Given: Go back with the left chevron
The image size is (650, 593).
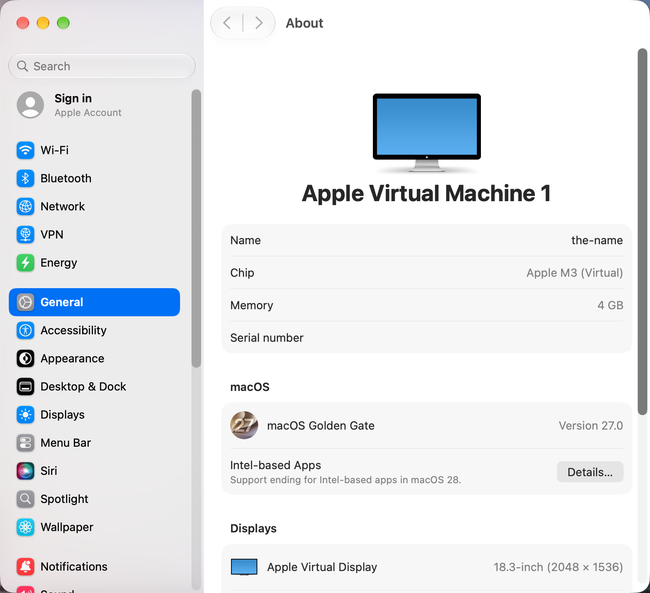Looking at the screenshot, I should pyautogui.click(x=227, y=23).
